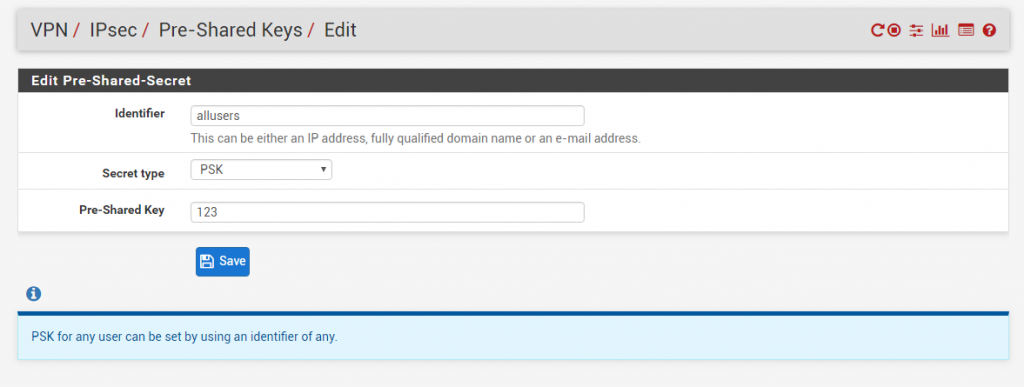Go to the VPN breadcrumb
The height and width of the screenshot is (387, 1024).
[49, 30]
